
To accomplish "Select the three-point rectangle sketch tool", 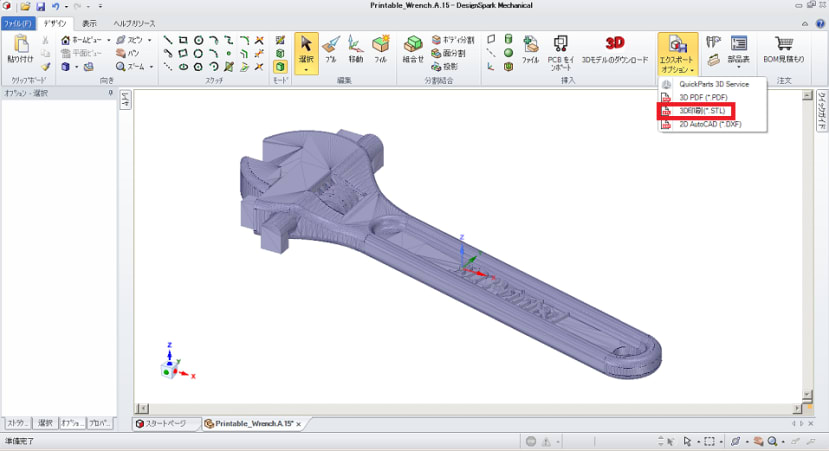I will coord(183,53).
